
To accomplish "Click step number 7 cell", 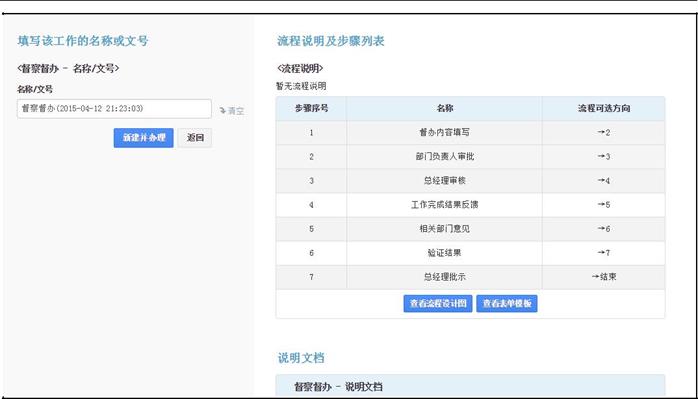I will 311,277.
